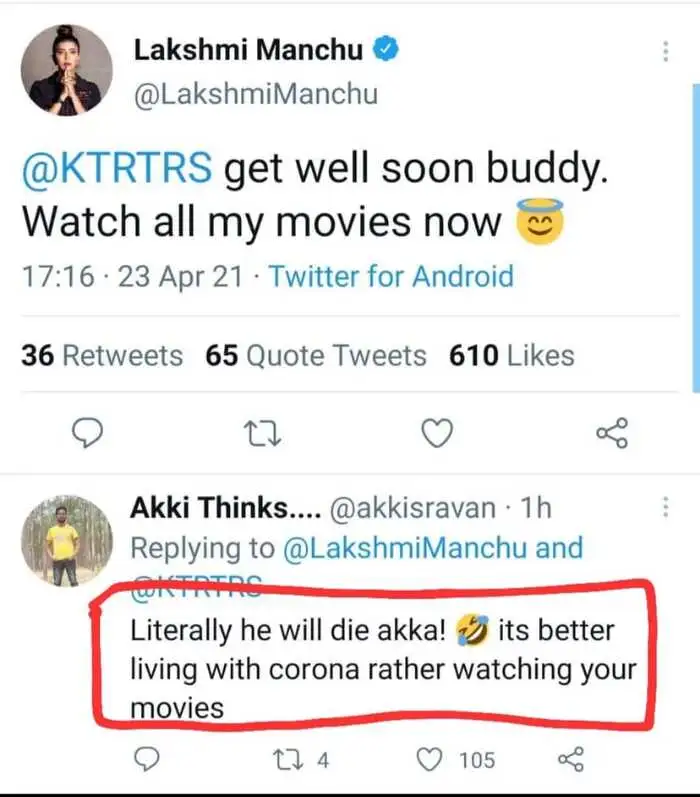
Task: Open the Twitter for Android source link
Action: 390,275
